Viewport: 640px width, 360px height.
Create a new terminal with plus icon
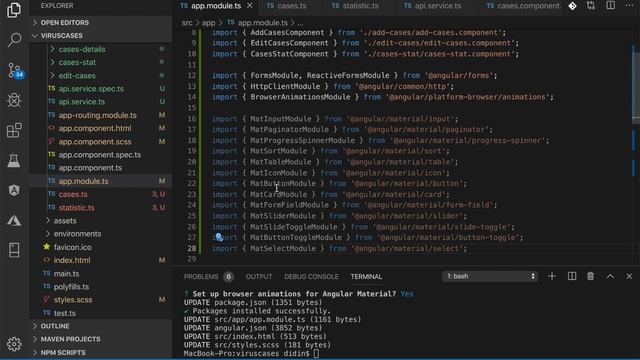click(552, 276)
